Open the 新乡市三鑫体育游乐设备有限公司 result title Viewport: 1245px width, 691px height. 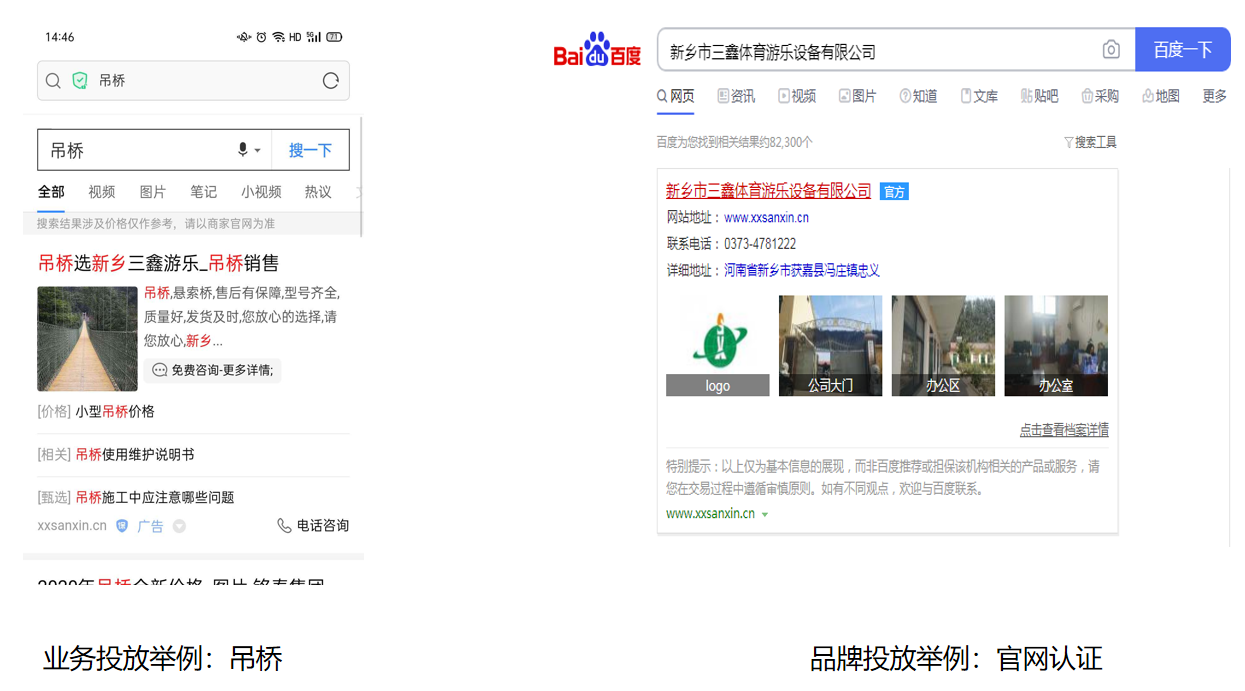point(768,191)
